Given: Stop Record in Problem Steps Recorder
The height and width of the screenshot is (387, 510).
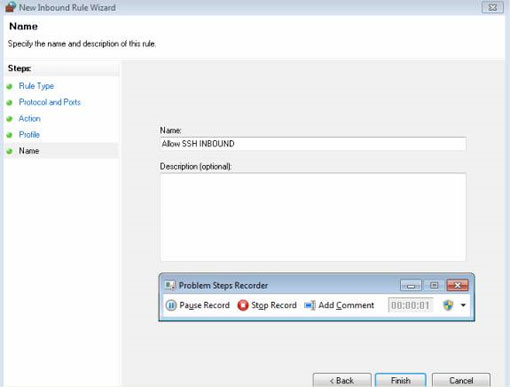Looking at the screenshot, I should [x=267, y=305].
